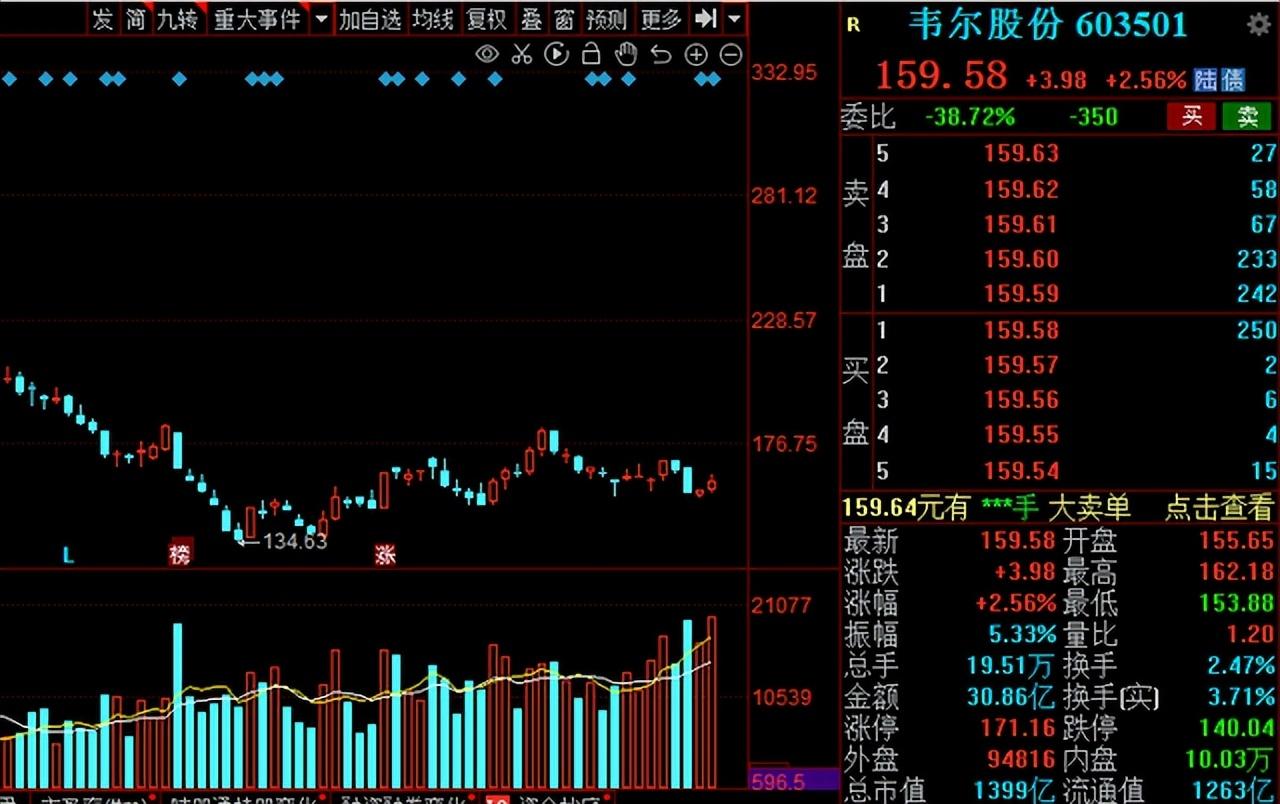Click the undo arrow icon

(x=661, y=54)
